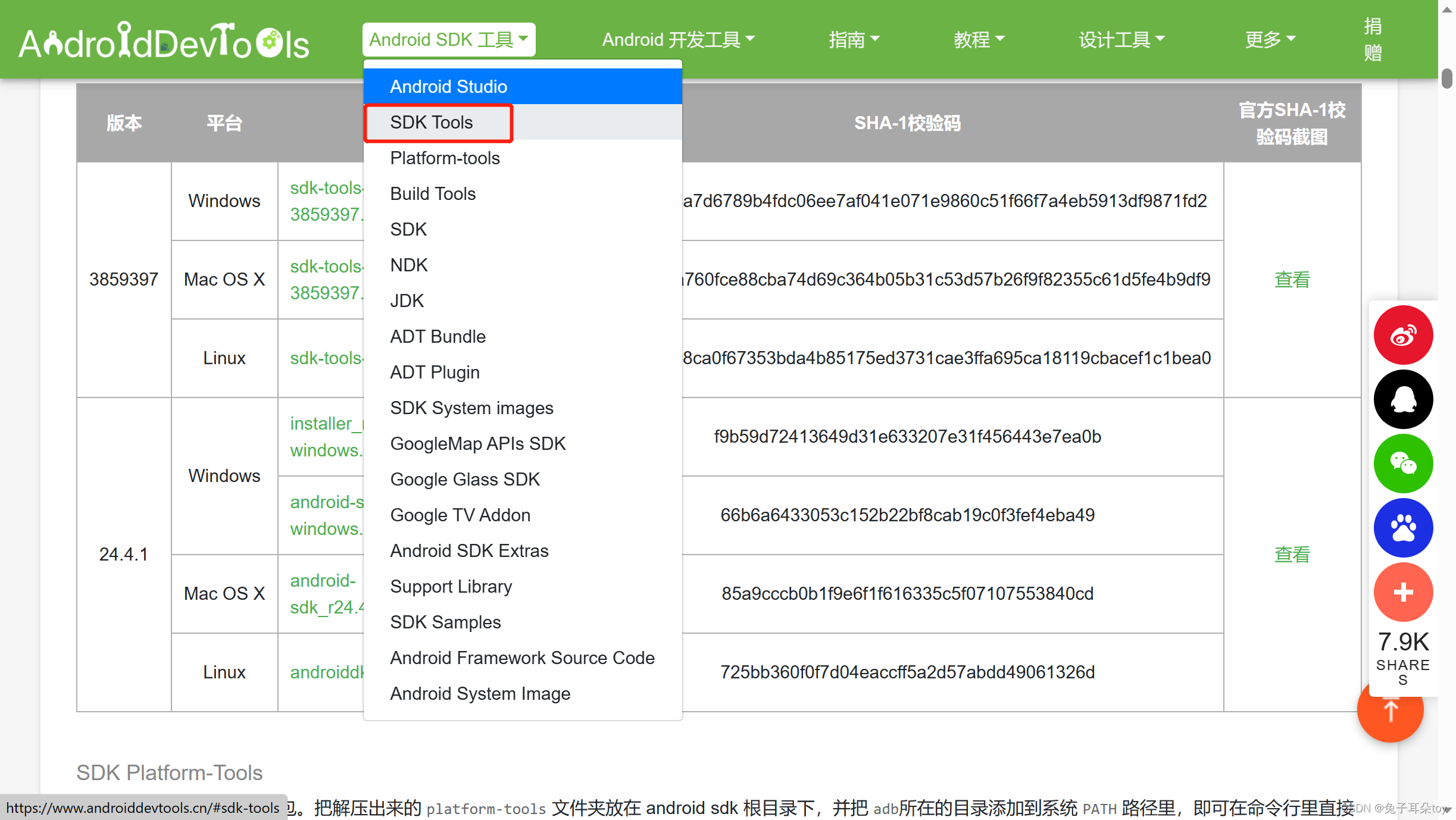Click the orange back-to-top arrow button
This screenshot has height=820, width=1456.
coord(1391,712)
